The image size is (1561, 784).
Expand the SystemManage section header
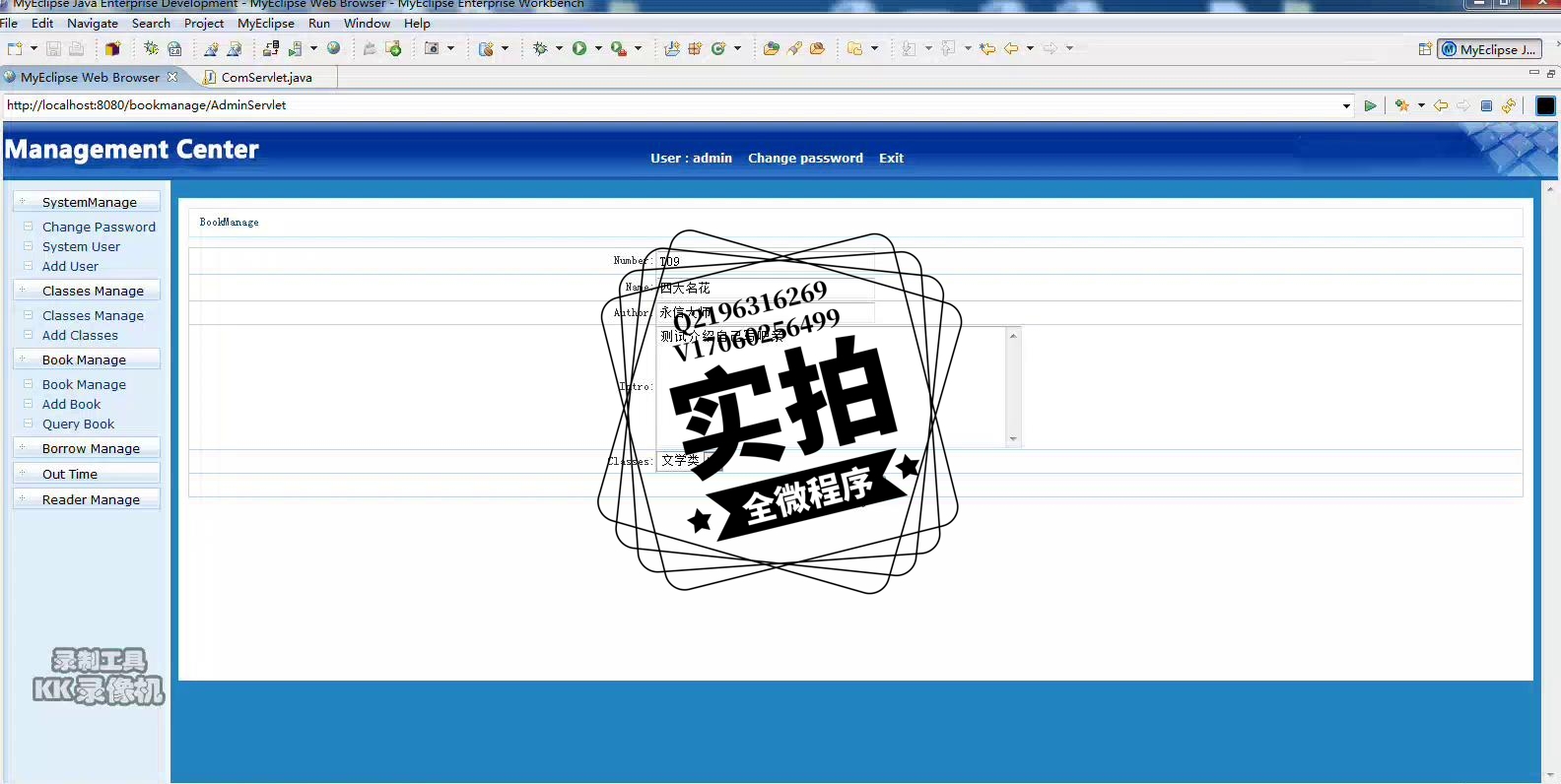[x=87, y=202]
